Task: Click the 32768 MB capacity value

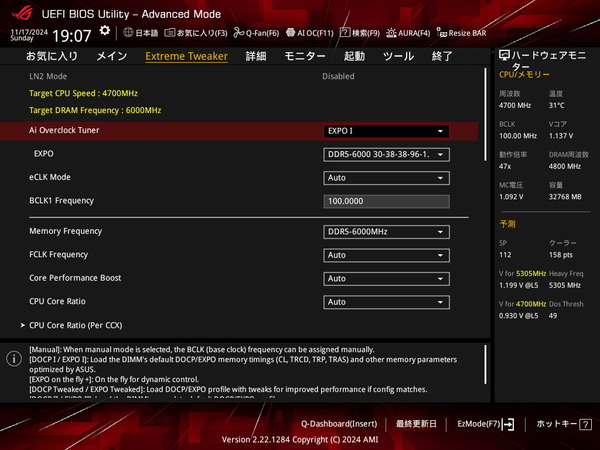Action: click(565, 197)
